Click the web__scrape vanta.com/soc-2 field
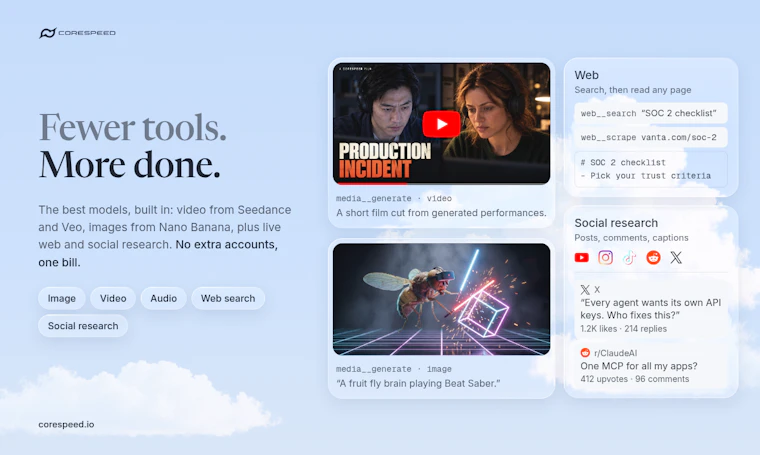The width and height of the screenshot is (760, 455). point(651,137)
